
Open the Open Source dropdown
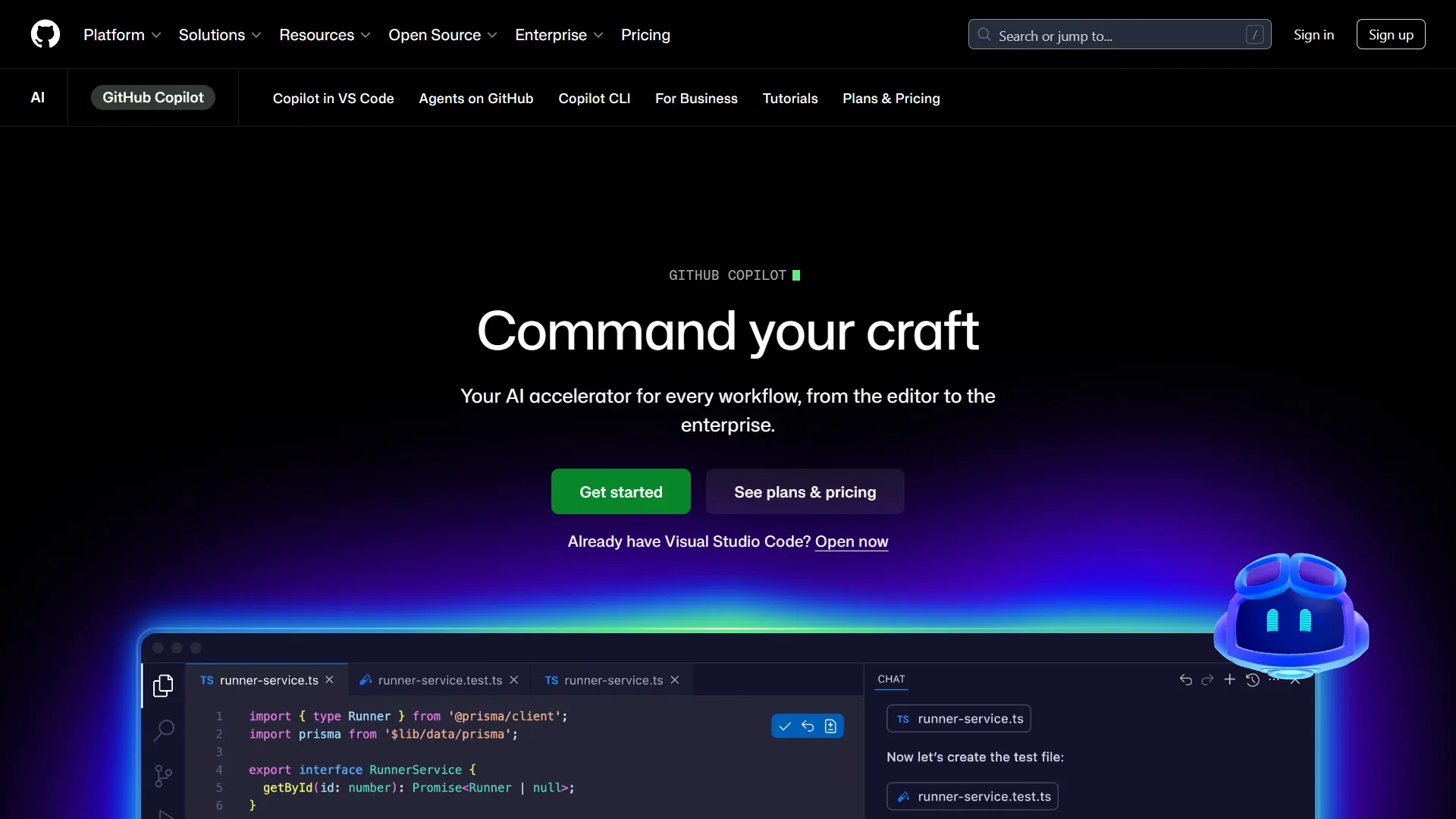pyautogui.click(x=443, y=35)
